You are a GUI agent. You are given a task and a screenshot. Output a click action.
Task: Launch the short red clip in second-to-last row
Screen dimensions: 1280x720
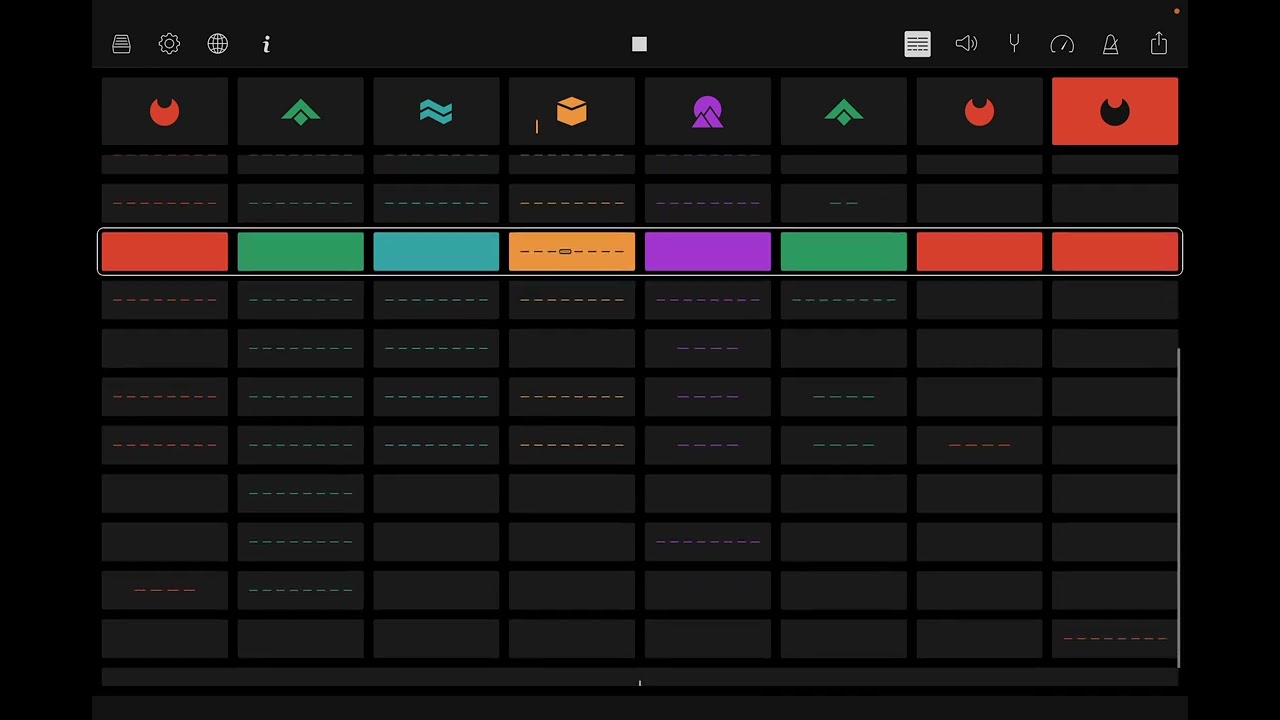[165, 590]
